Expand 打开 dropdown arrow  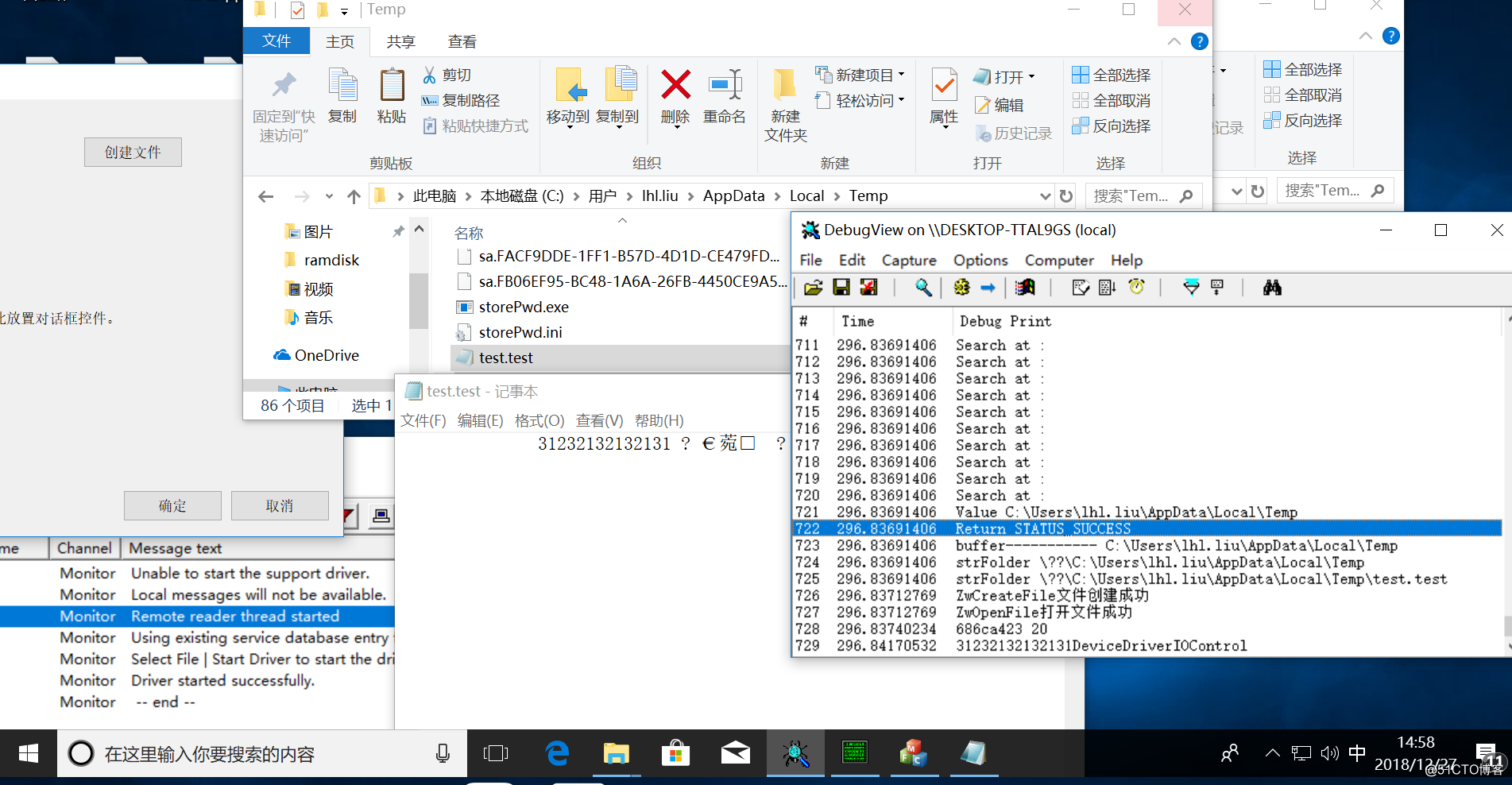1032,77
